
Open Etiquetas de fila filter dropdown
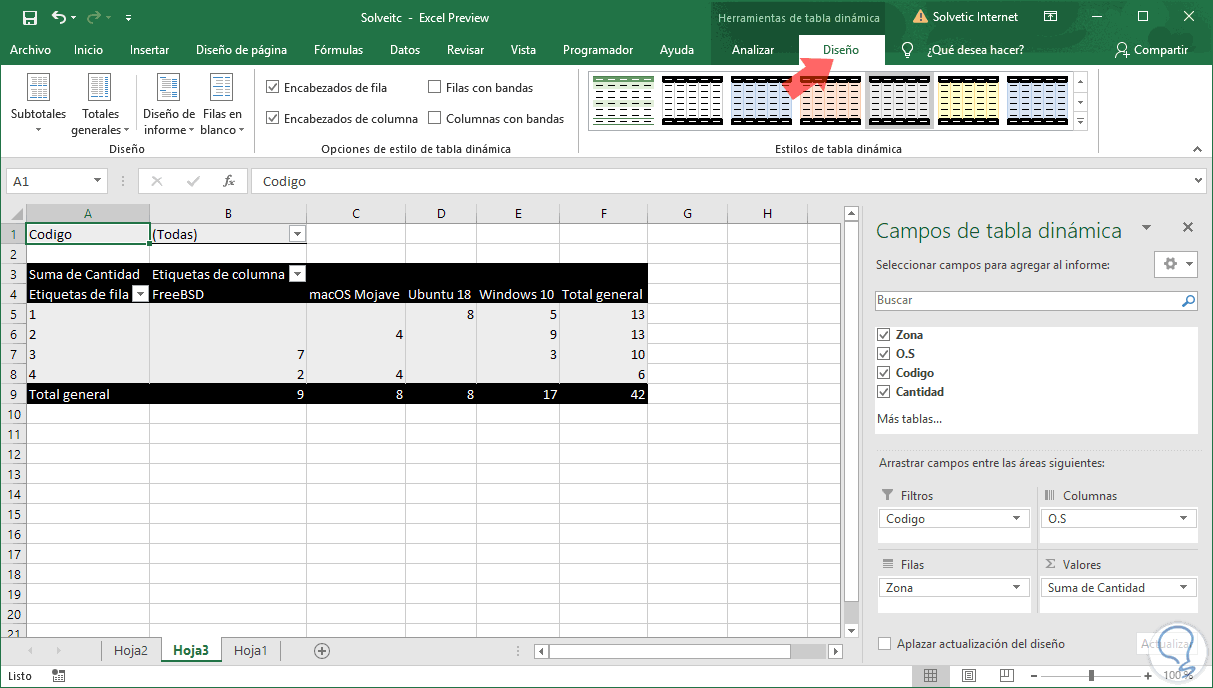point(138,294)
